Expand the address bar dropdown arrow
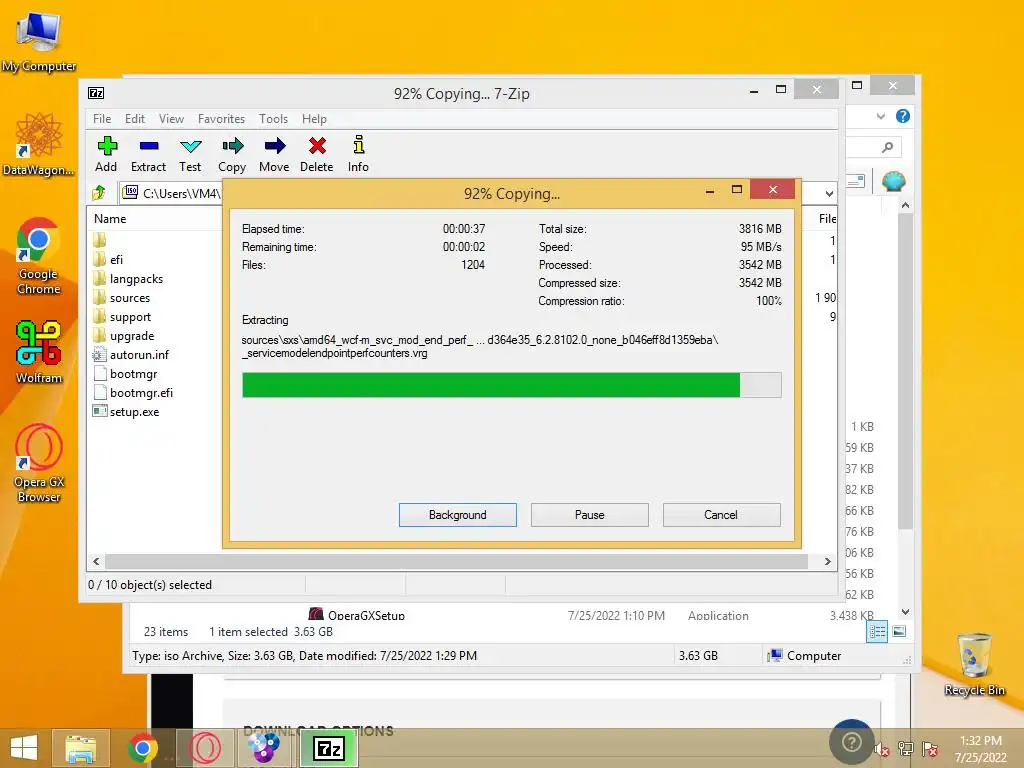 pyautogui.click(x=829, y=193)
